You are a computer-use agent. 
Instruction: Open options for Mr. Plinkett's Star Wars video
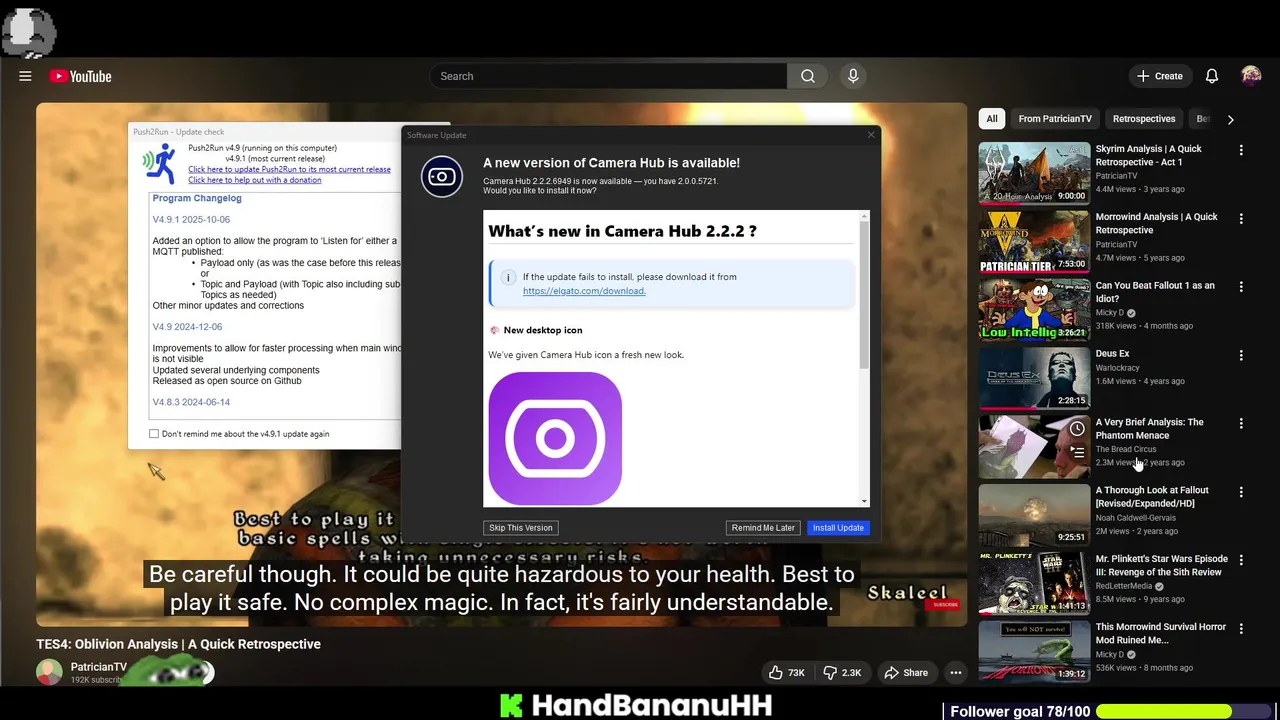(1241, 560)
